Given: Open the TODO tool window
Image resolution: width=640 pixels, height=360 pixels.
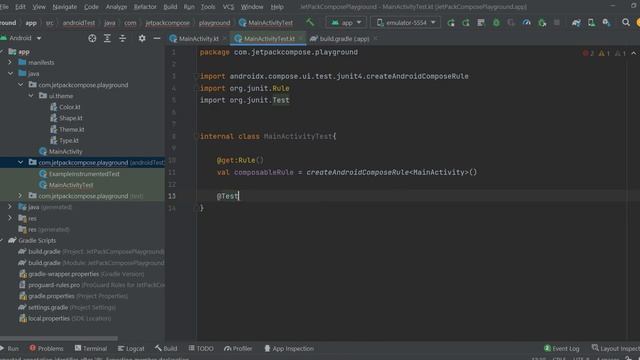Looking at the screenshot, I should tap(201, 348).
